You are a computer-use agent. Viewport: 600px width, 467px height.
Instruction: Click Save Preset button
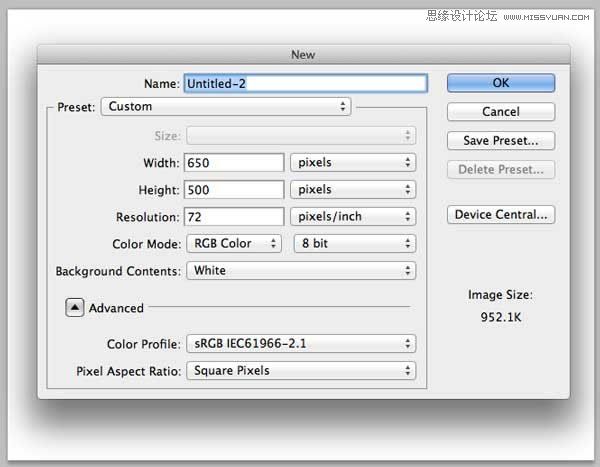pyautogui.click(x=500, y=141)
